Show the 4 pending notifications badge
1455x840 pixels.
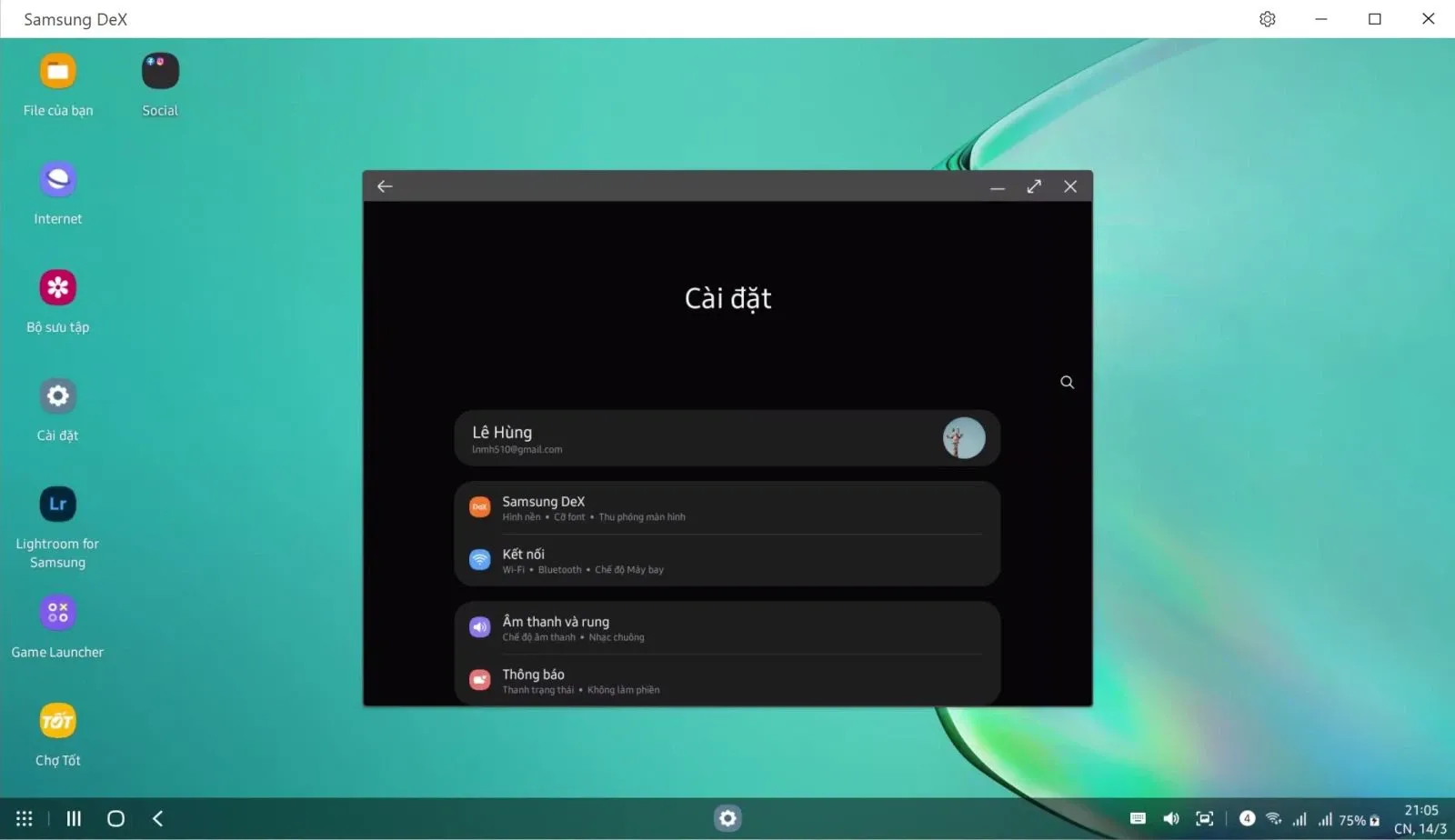coord(1248,818)
